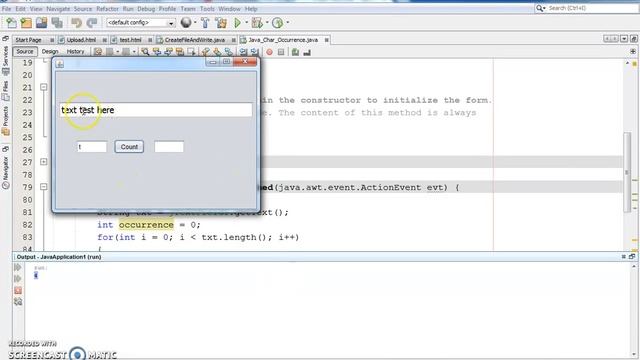Image resolution: width=640 pixels, height=360 pixels.
Task: Click the Search (Ctrl+I) box
Action: point(586,8)
